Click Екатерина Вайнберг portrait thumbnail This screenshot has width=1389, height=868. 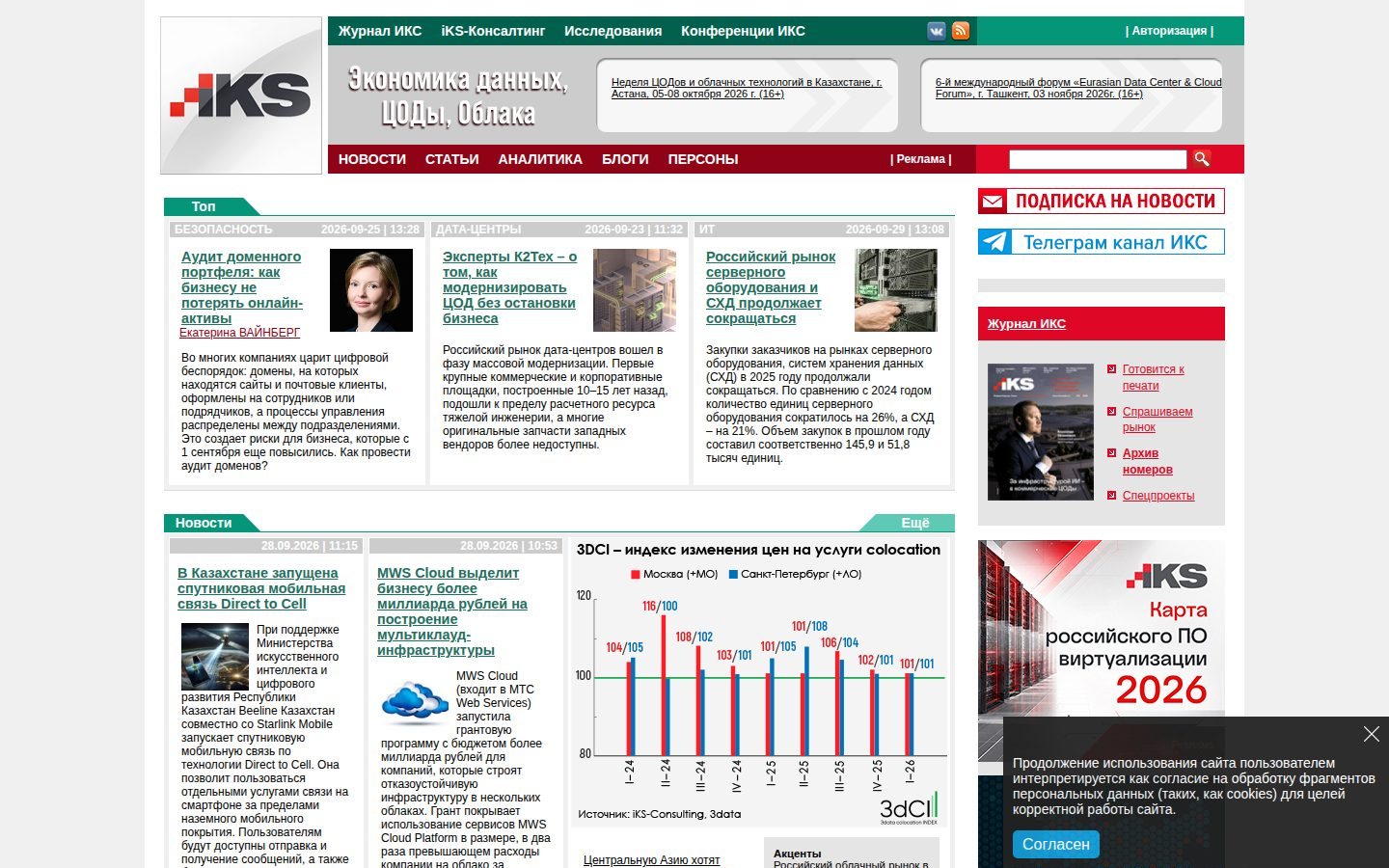(x=371, y=290)
